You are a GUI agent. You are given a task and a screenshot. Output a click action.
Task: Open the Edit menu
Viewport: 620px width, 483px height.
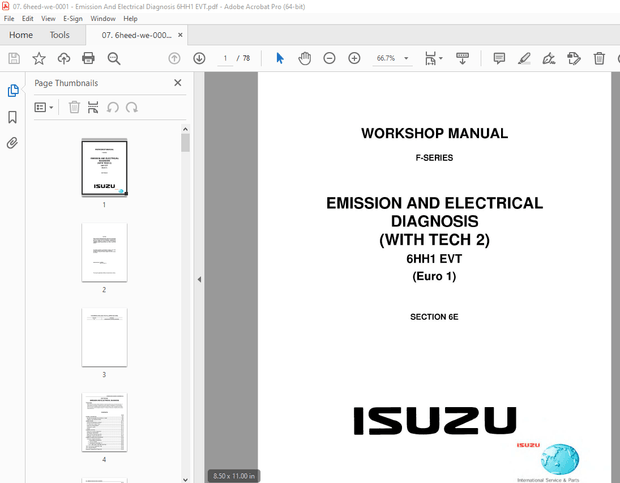click(x=28, y=19)
